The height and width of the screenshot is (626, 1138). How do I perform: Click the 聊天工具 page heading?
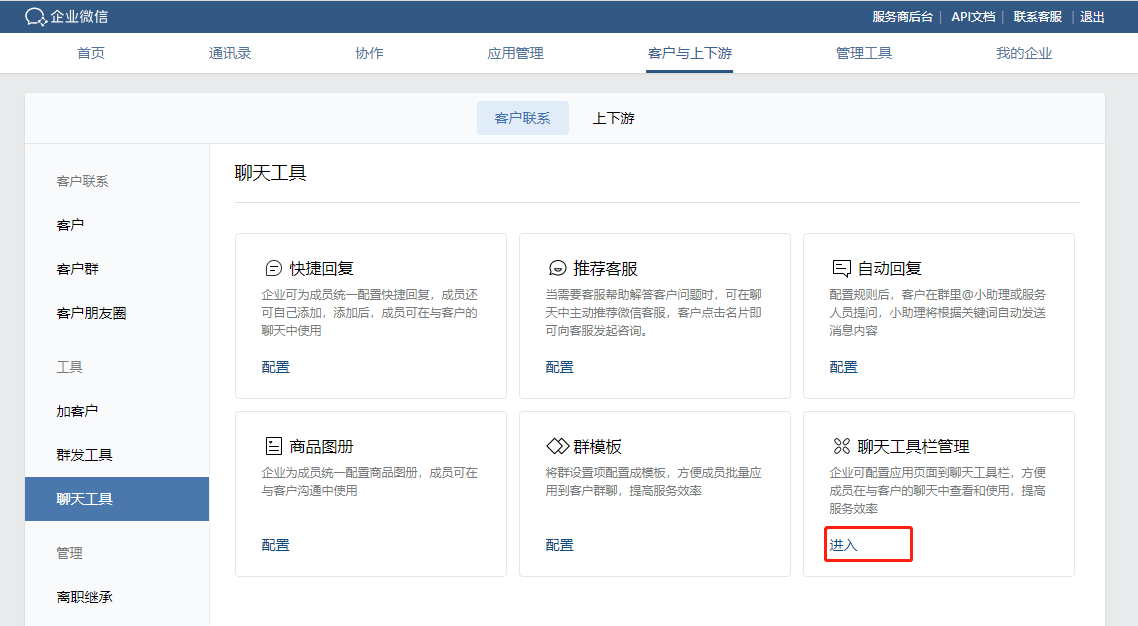coord(271,173)
